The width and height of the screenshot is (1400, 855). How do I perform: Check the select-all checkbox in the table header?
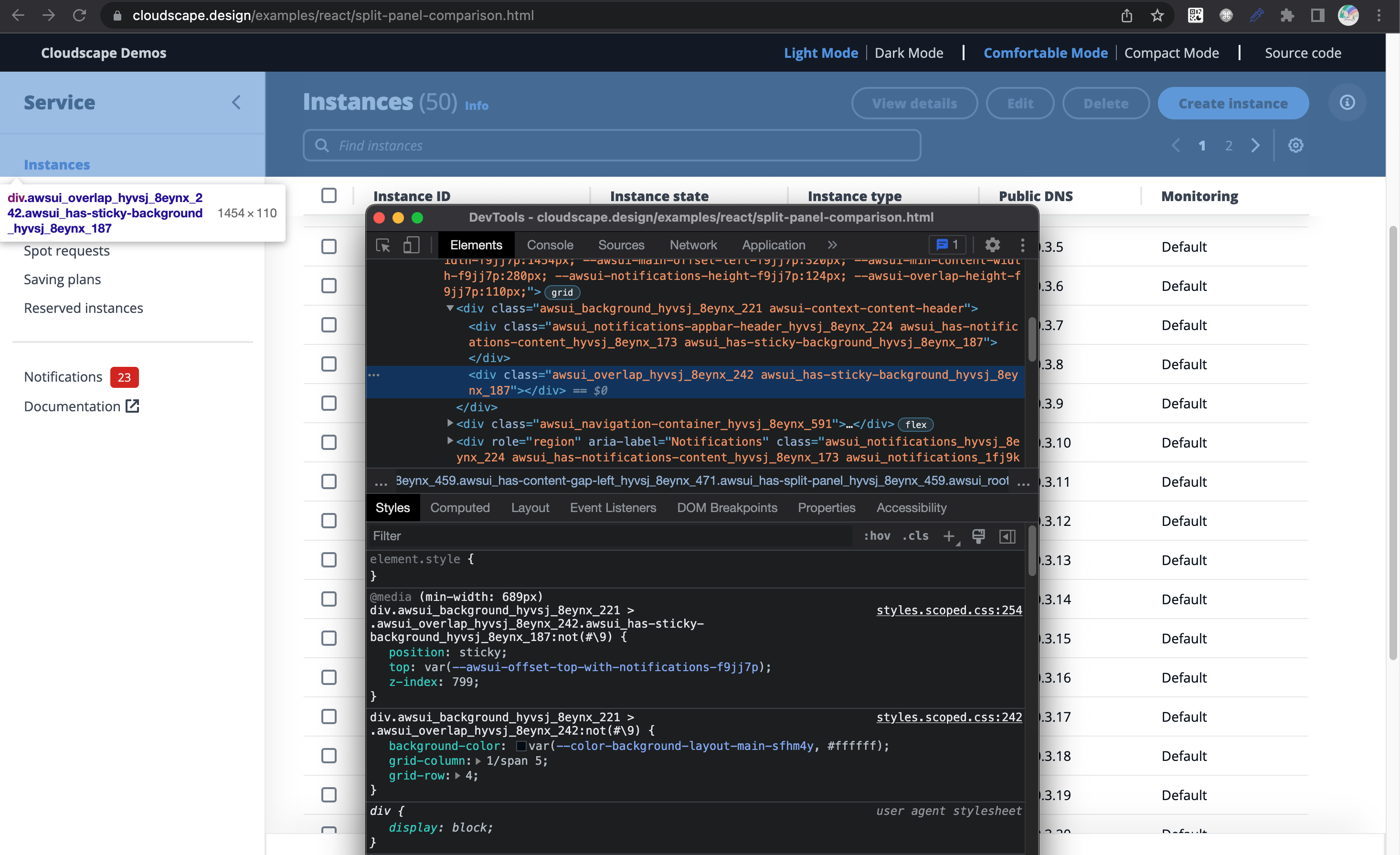(329, 195)
